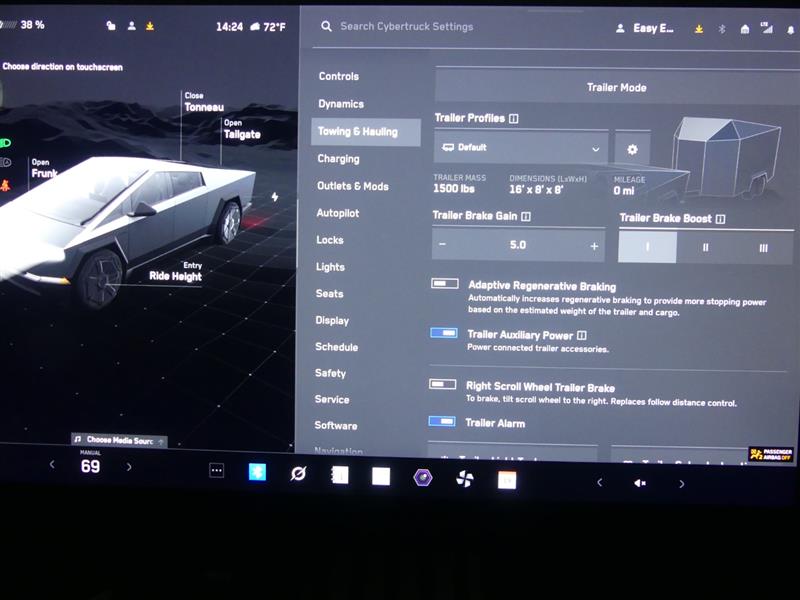Open Trailer Profile gear settings
This screenshot has width=800, height=600.
[x=632, y=149]
